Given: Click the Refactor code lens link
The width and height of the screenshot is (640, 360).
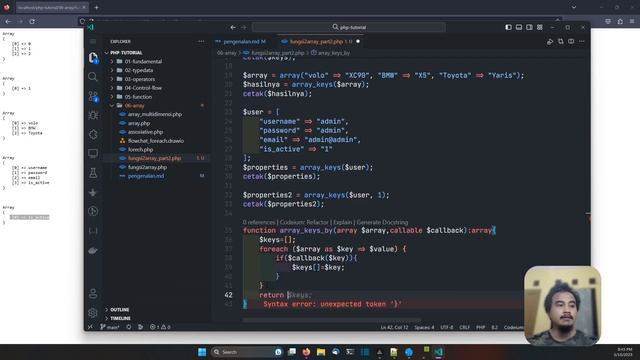Looking at the screenshot, I should point(304,222).
